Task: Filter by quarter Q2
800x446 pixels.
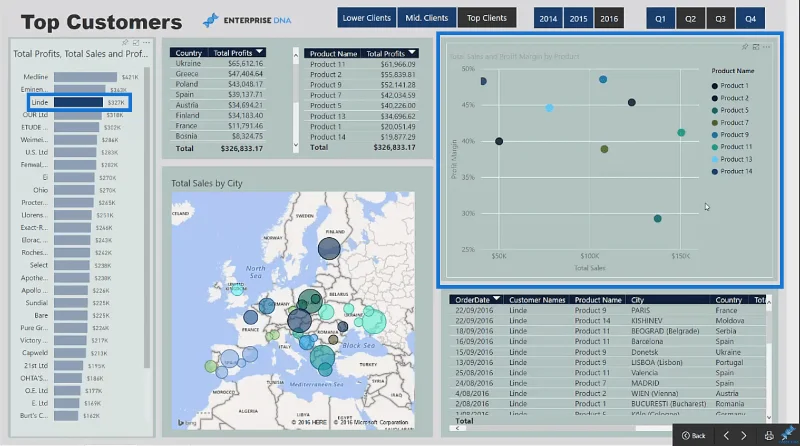Action: click(x=690, y=18)
